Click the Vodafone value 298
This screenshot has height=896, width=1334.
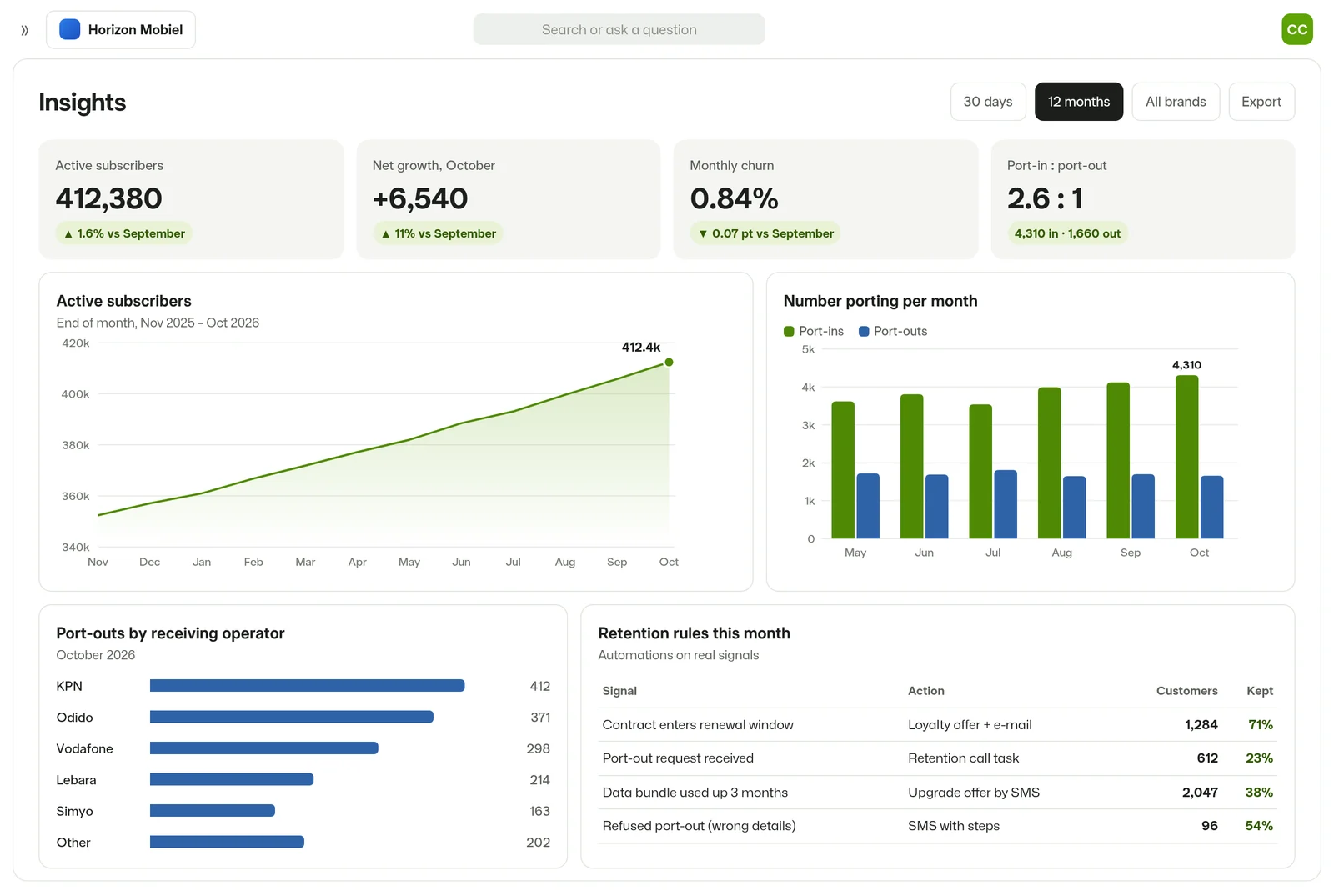538,748
